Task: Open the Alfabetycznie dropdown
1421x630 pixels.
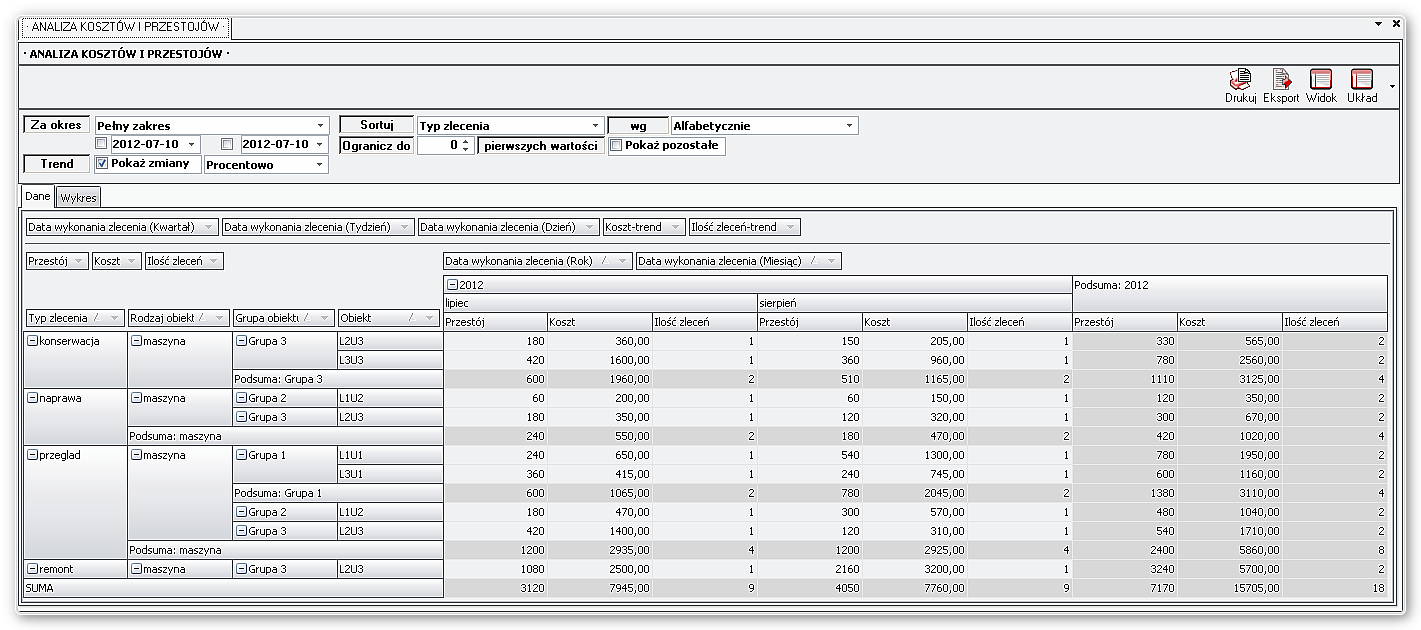Action: tap(849, 126)
